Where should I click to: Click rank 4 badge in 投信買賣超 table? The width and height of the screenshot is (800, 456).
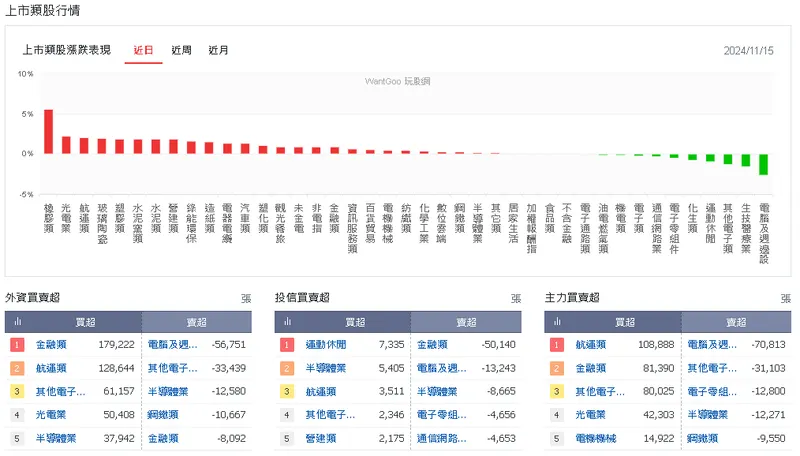point(287,415)
